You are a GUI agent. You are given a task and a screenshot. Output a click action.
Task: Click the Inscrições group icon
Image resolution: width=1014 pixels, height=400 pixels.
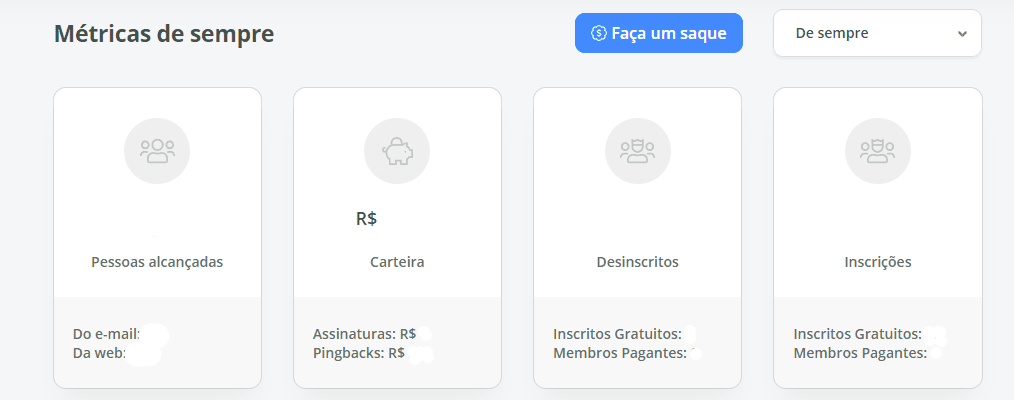coord(877,150)
